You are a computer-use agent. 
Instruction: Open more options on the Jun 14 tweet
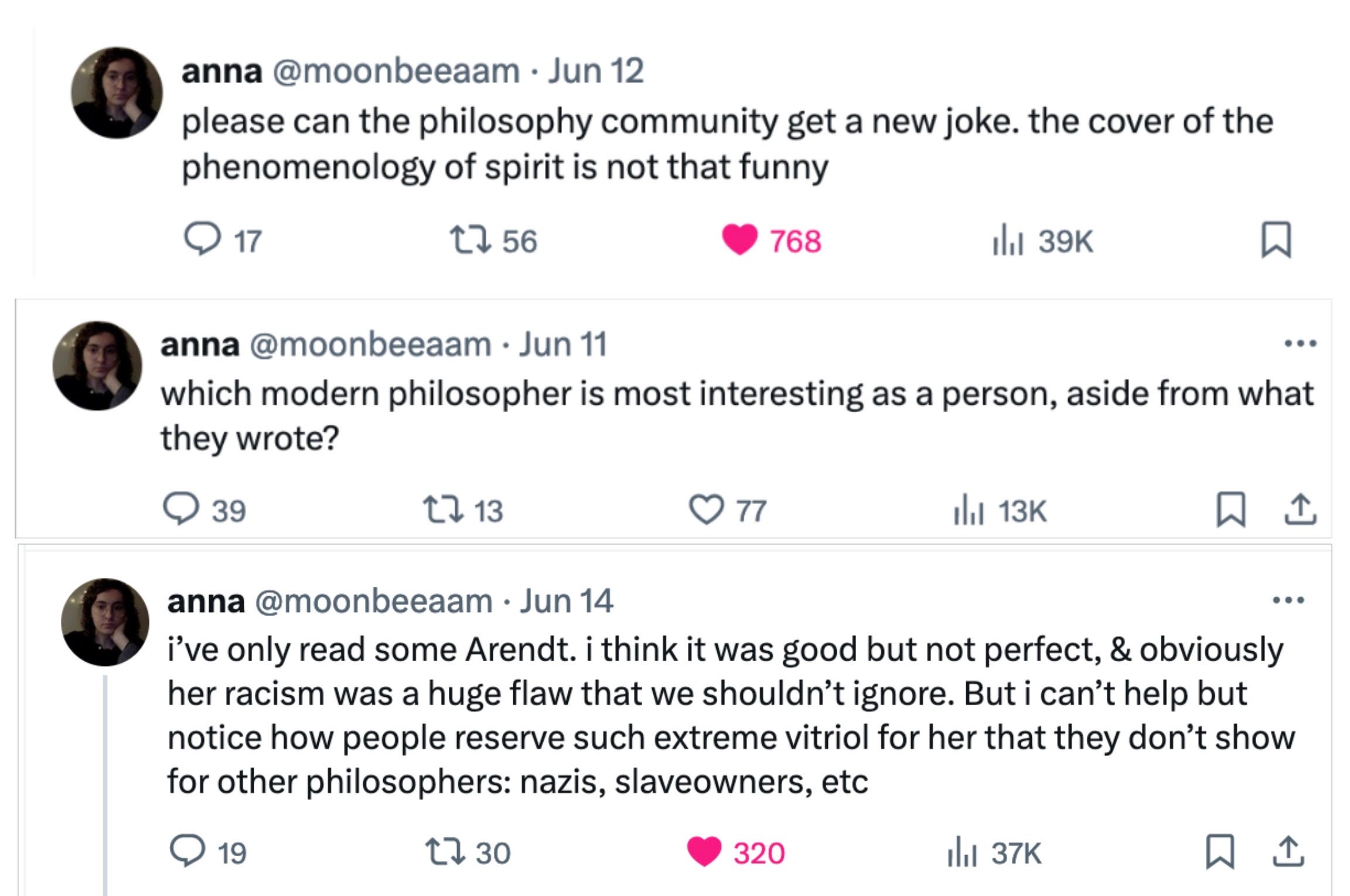(1288, 600)
